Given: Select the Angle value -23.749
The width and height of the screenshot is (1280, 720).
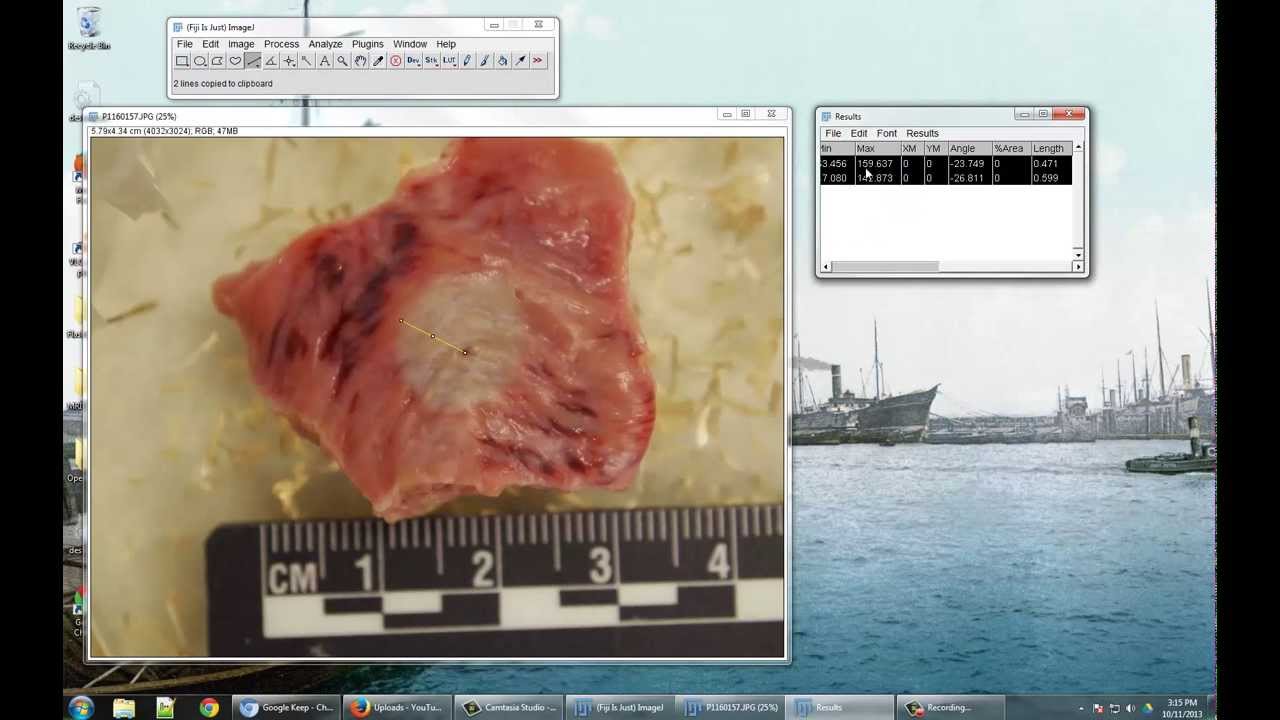Looking at the screenshot, I should (967, 164).
